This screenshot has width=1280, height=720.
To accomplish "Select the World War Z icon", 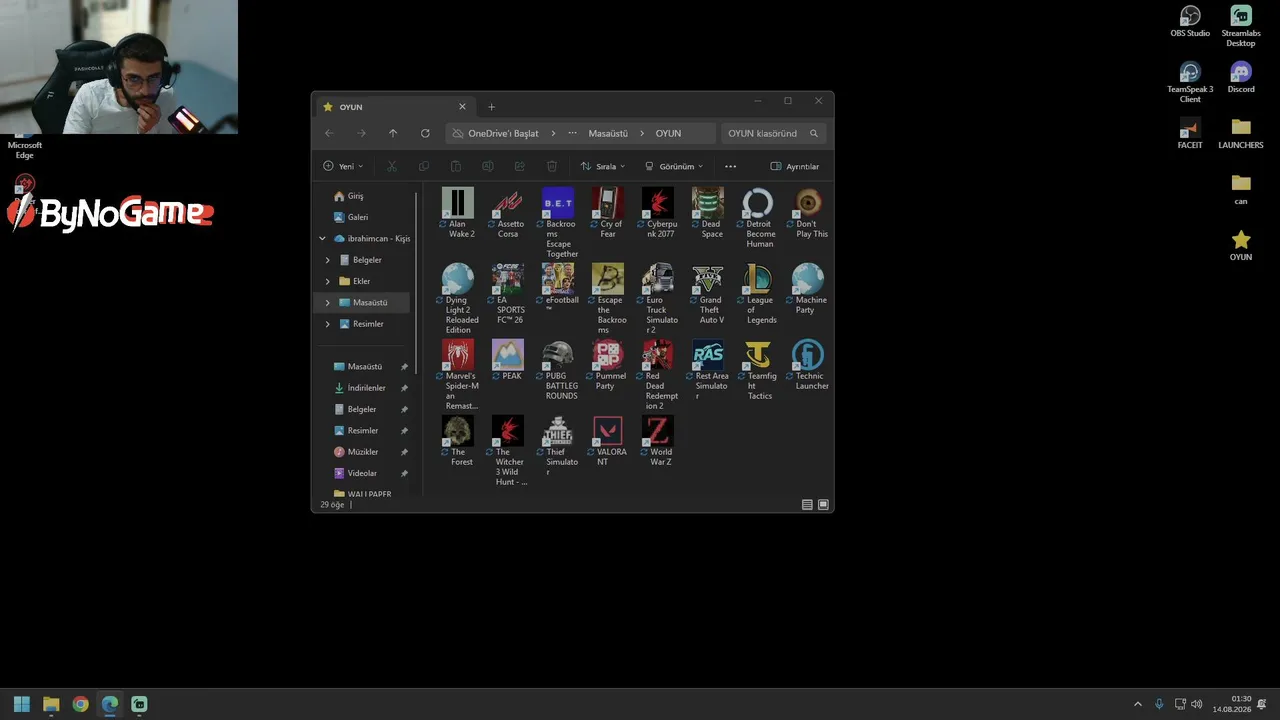I will tap(658, 431).
